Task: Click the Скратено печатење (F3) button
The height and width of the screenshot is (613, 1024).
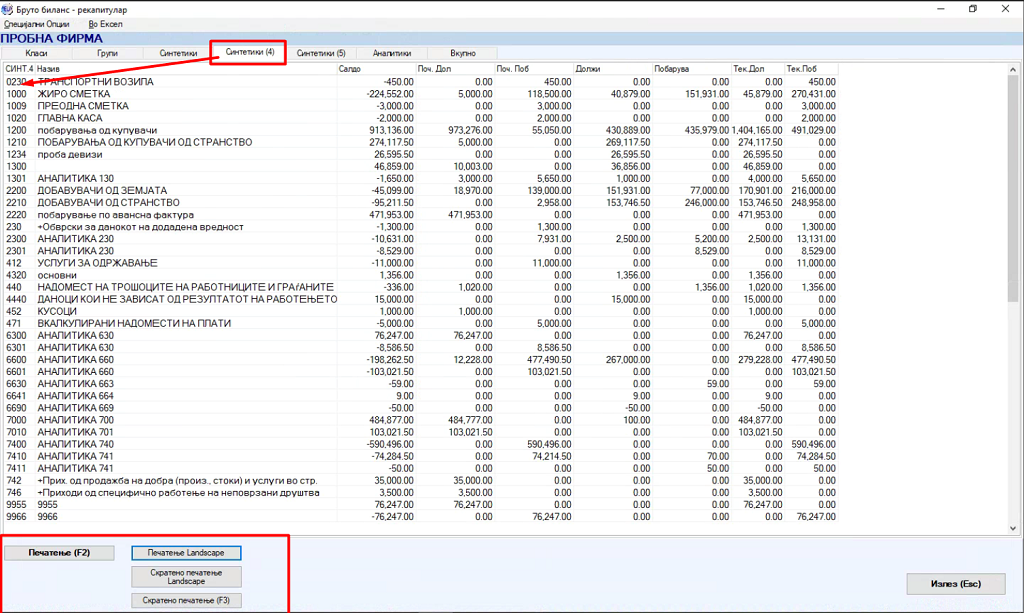Action: tap(186, 600)
